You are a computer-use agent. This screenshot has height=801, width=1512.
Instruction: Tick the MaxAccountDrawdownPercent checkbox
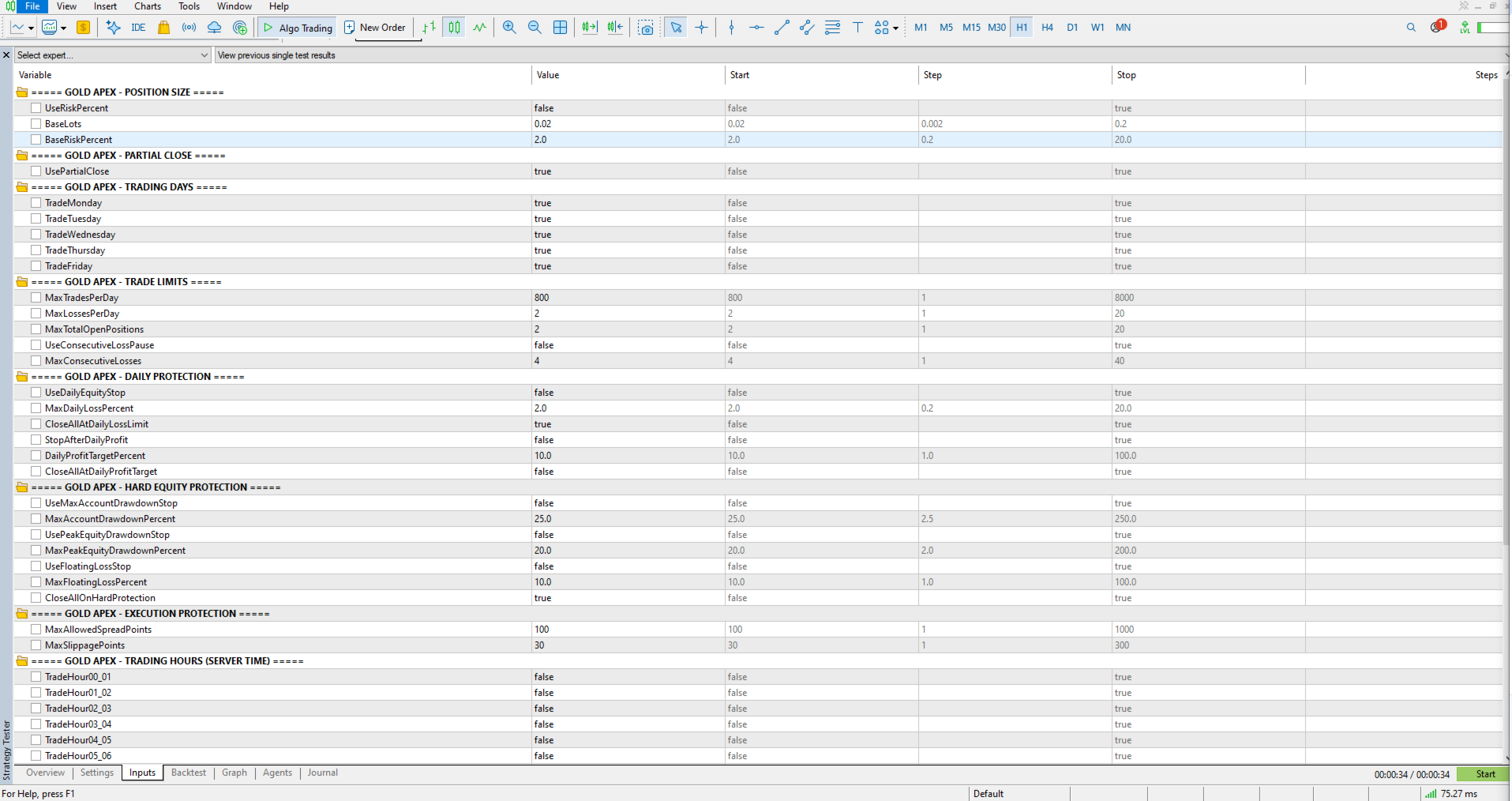[36, 519]
